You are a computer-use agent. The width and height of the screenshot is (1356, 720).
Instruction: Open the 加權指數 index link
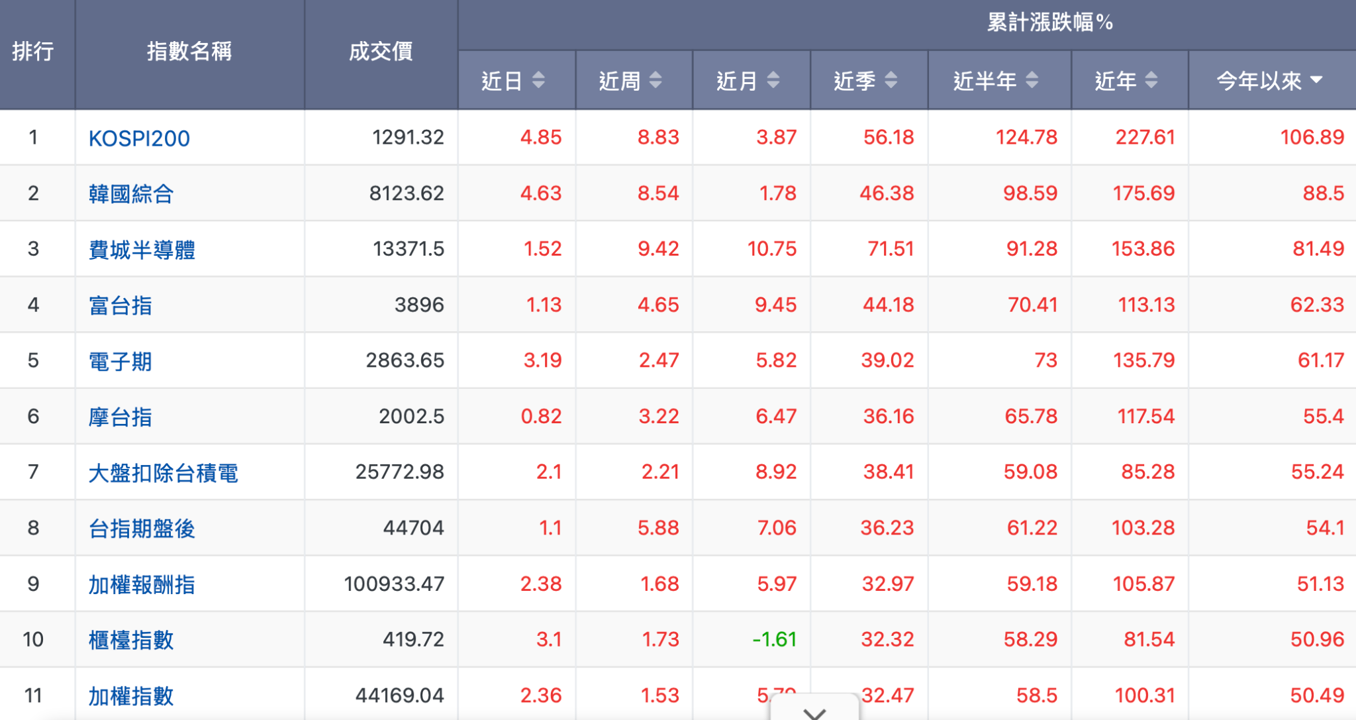tap(131, 696)
